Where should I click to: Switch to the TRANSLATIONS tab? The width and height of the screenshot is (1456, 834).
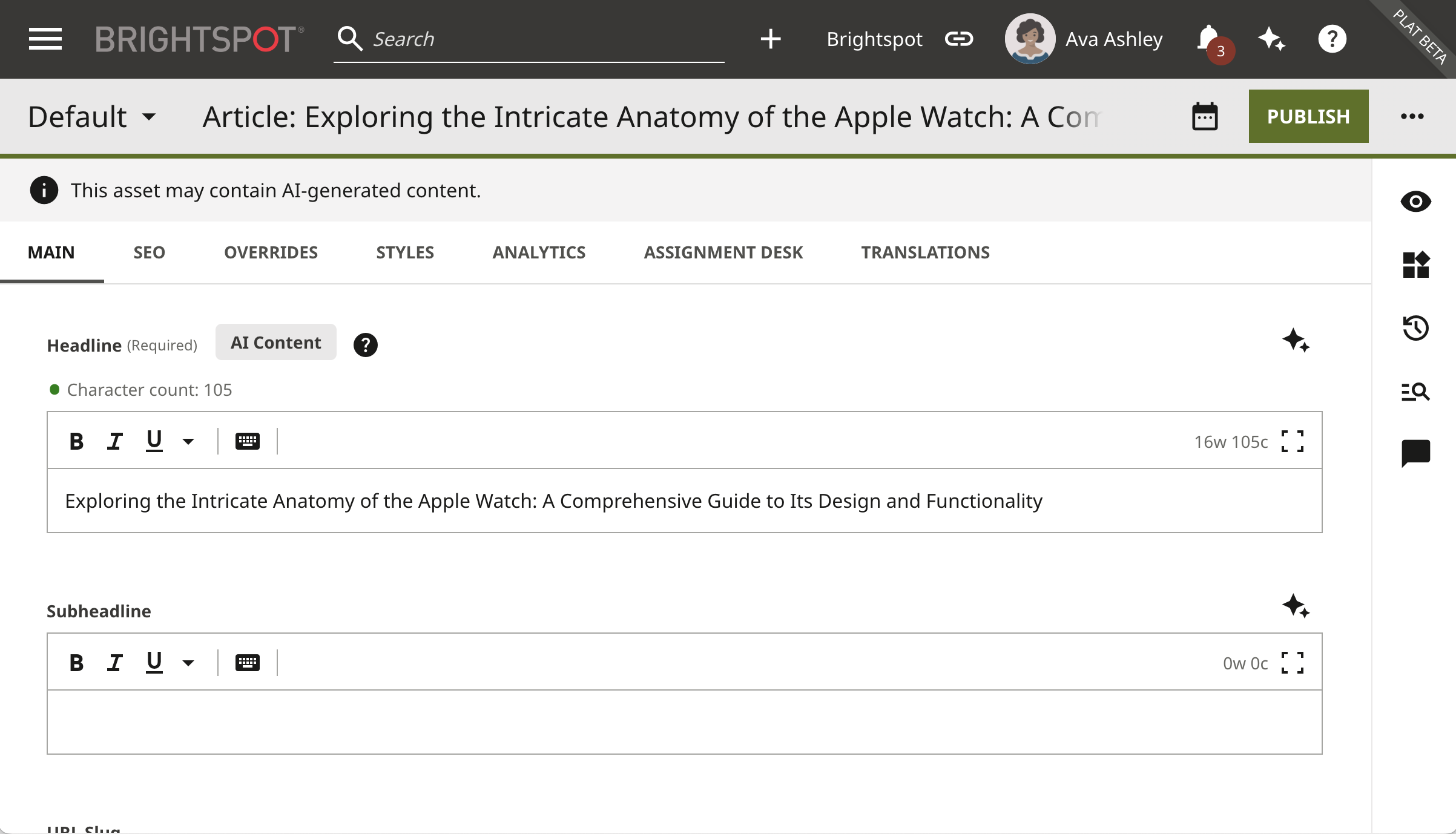point(925,252)
